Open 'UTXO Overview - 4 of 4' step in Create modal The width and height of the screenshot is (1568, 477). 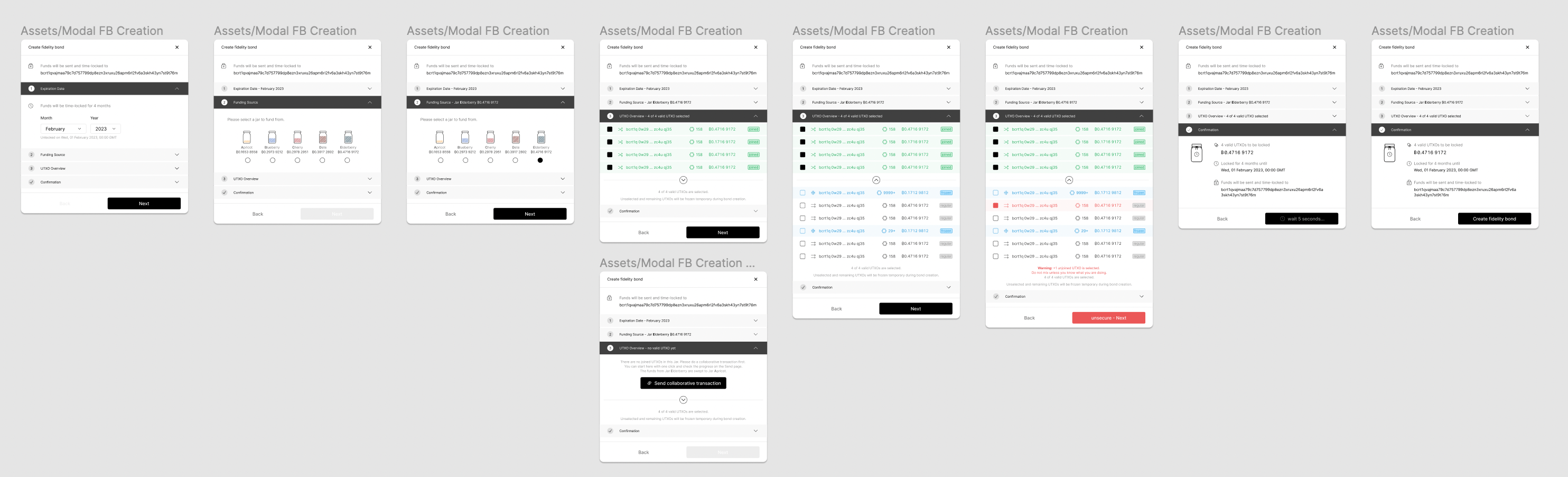pyautogui.click(x=1455, y=116)
